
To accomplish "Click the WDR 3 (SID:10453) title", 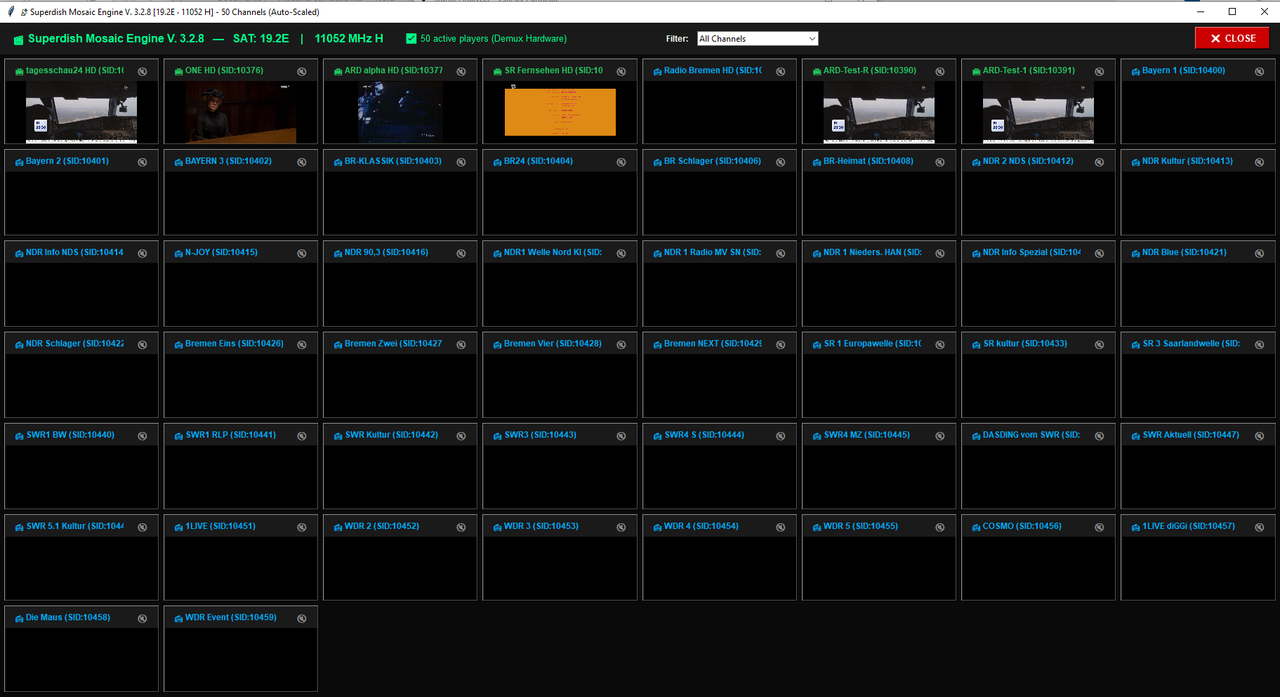I will point(541,526).
